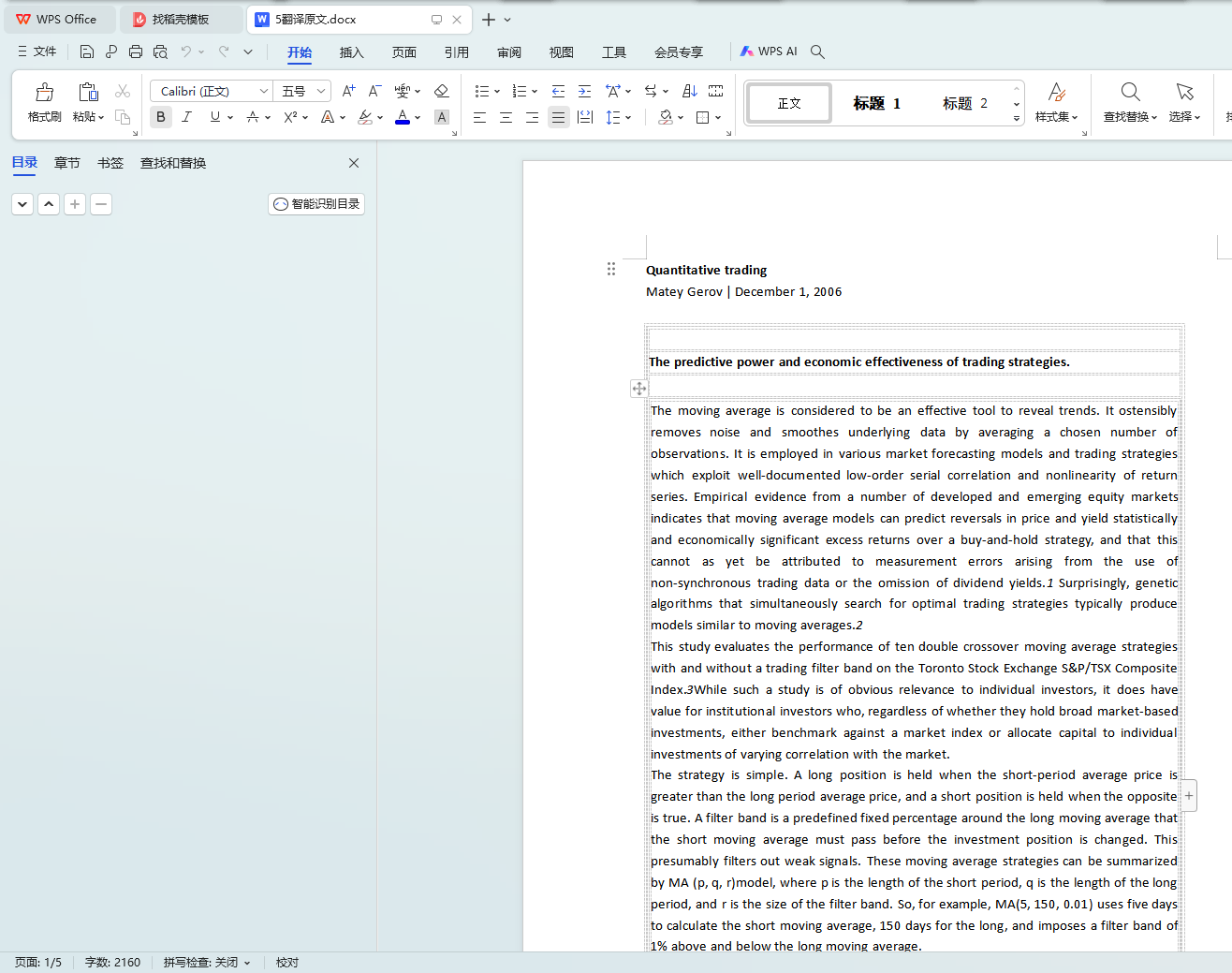Toggle Underline formatting

215,117
